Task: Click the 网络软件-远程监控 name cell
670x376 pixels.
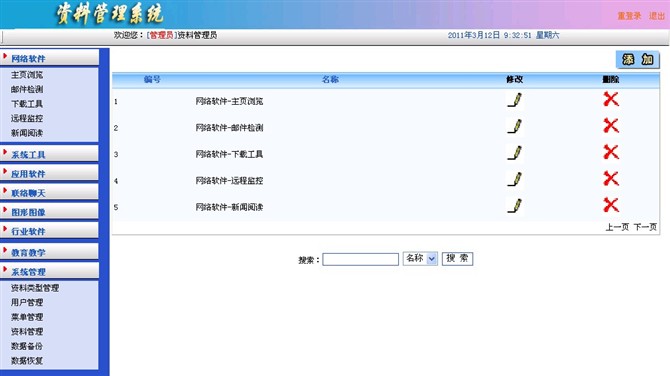Action: tap(229, 181)
